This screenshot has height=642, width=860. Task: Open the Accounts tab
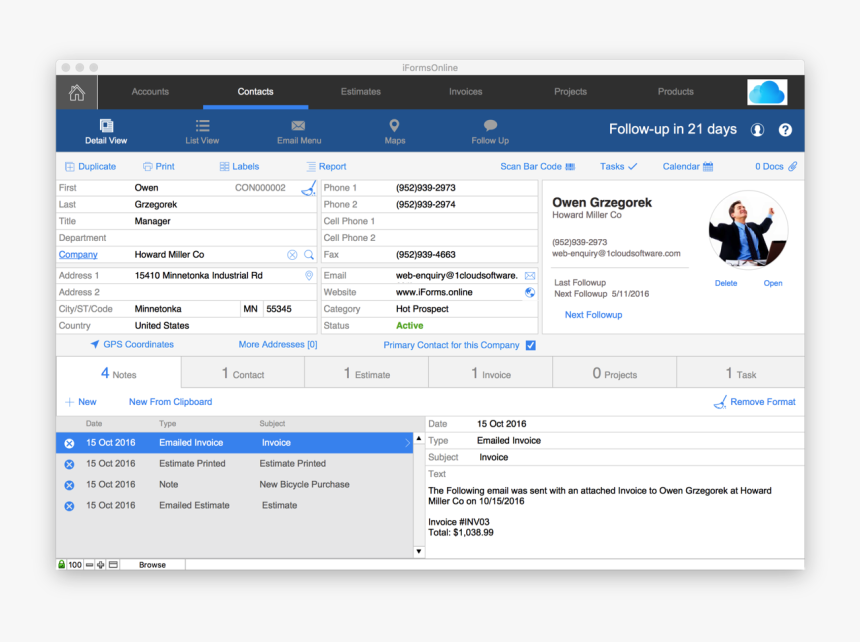click(150, 92)
